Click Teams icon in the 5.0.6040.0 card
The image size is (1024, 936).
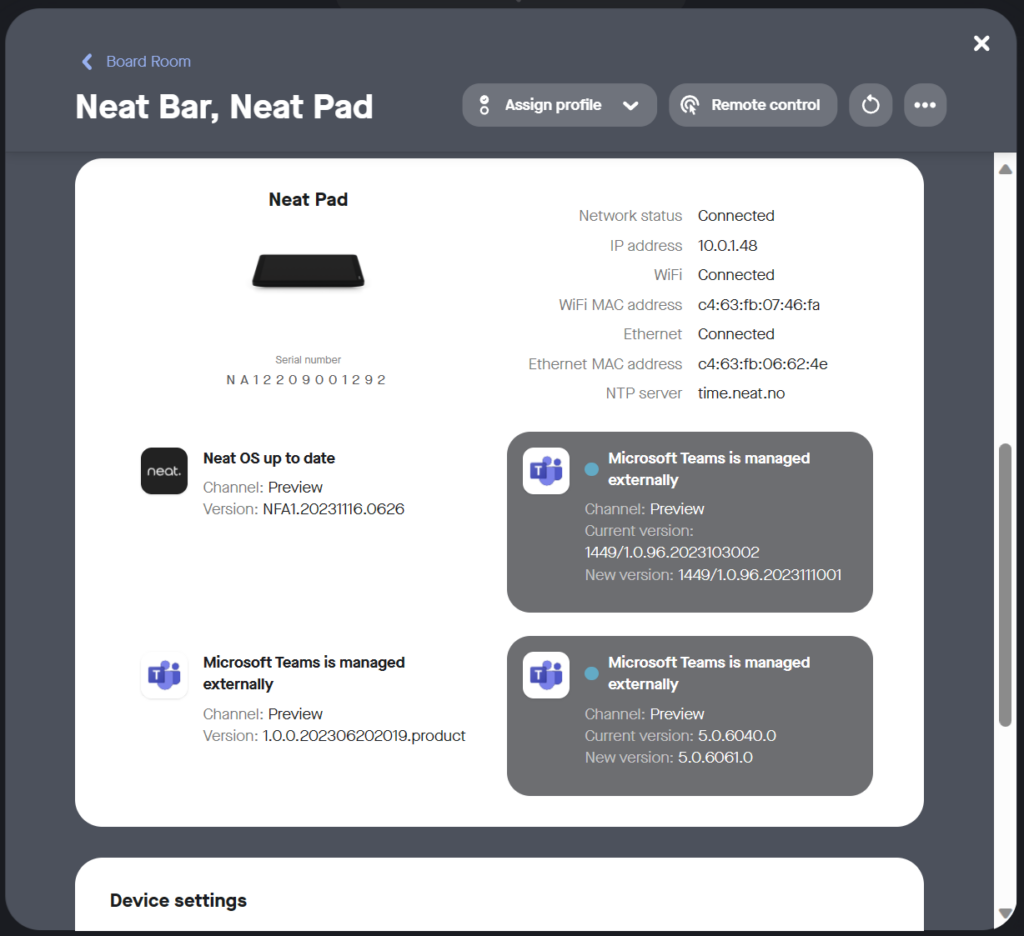pos(546,675)
